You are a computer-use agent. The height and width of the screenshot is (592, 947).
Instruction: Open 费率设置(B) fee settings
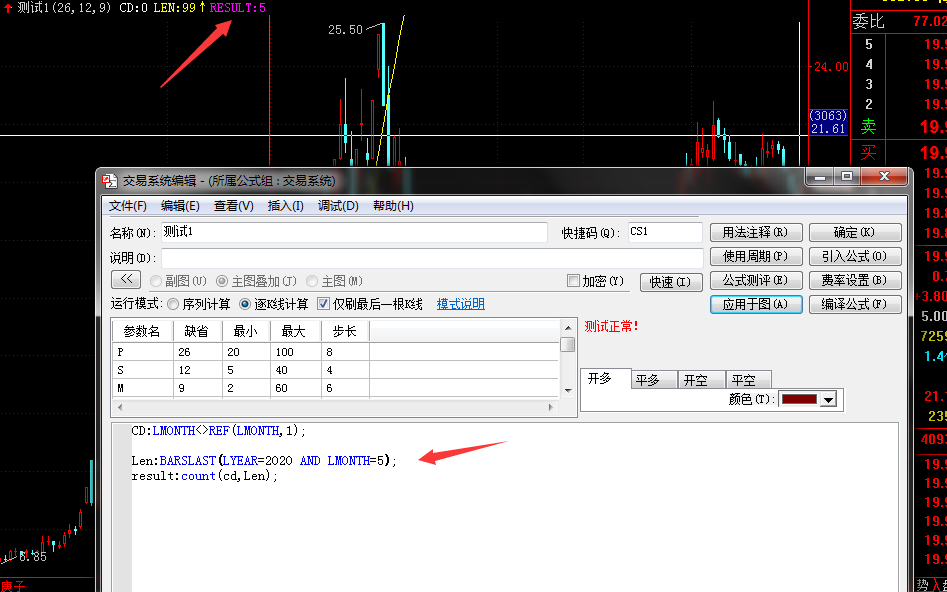855,280
